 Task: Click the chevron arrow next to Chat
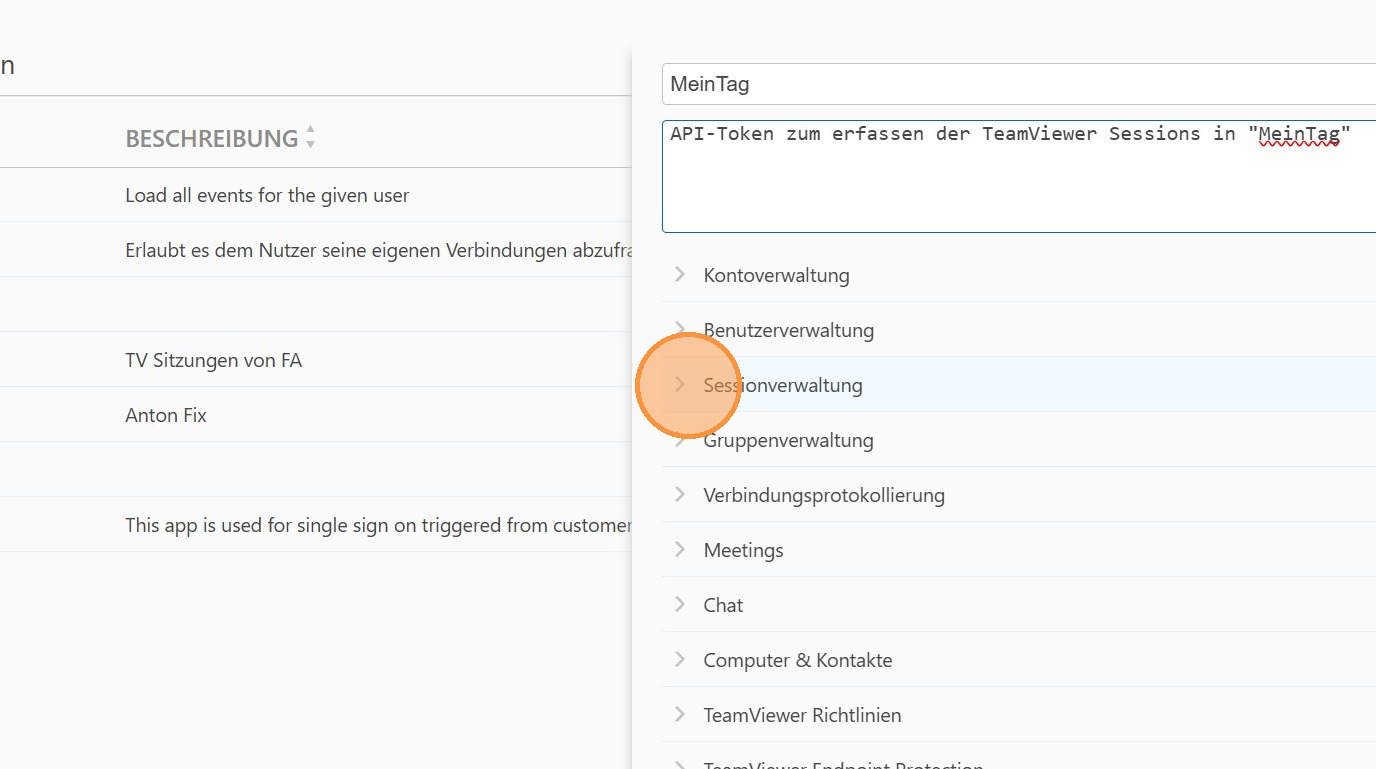click(x=680, y=604)
